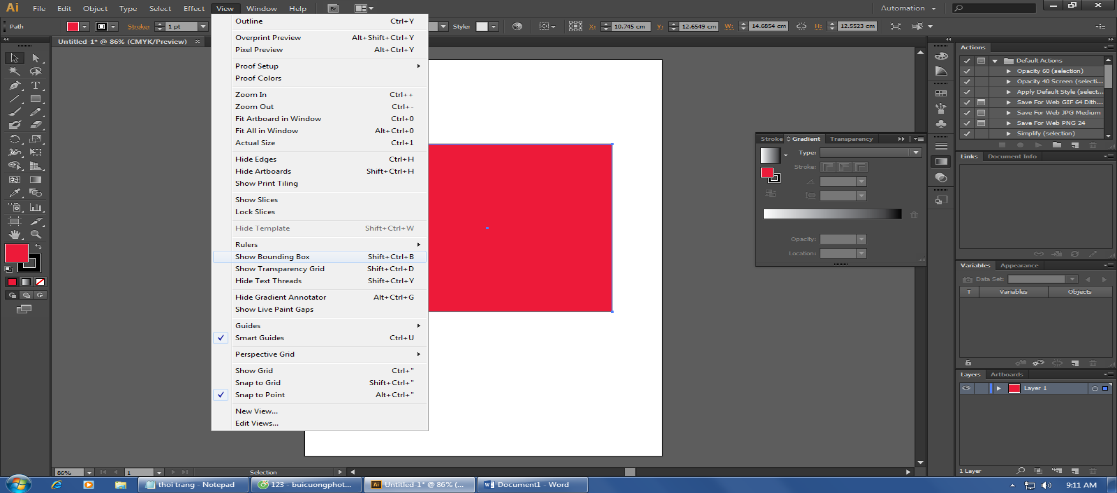Click the Search field in the application bar
This screenshot has height=493, width=1117.
click(x=996, y=9)
